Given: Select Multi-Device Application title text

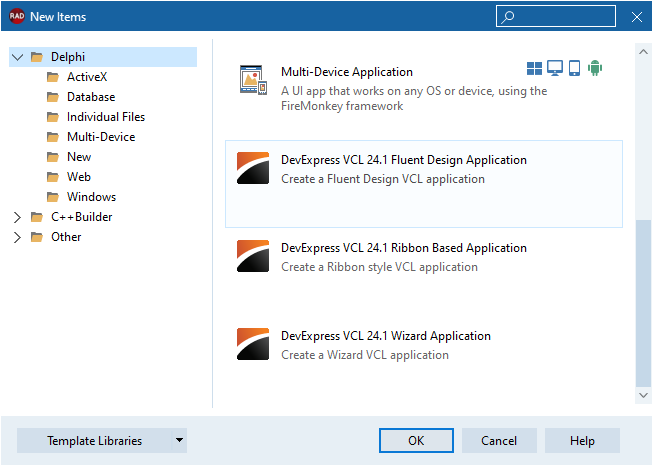Looking at the screenshot, I should 347,72.
